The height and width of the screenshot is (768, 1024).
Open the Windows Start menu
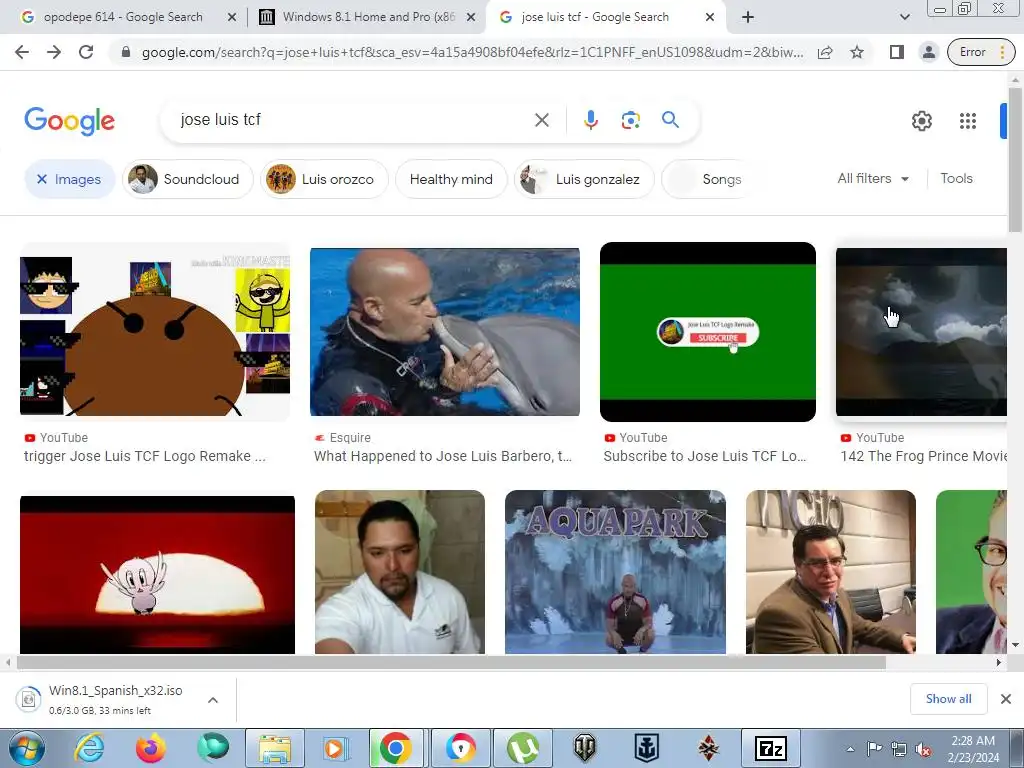27,748
